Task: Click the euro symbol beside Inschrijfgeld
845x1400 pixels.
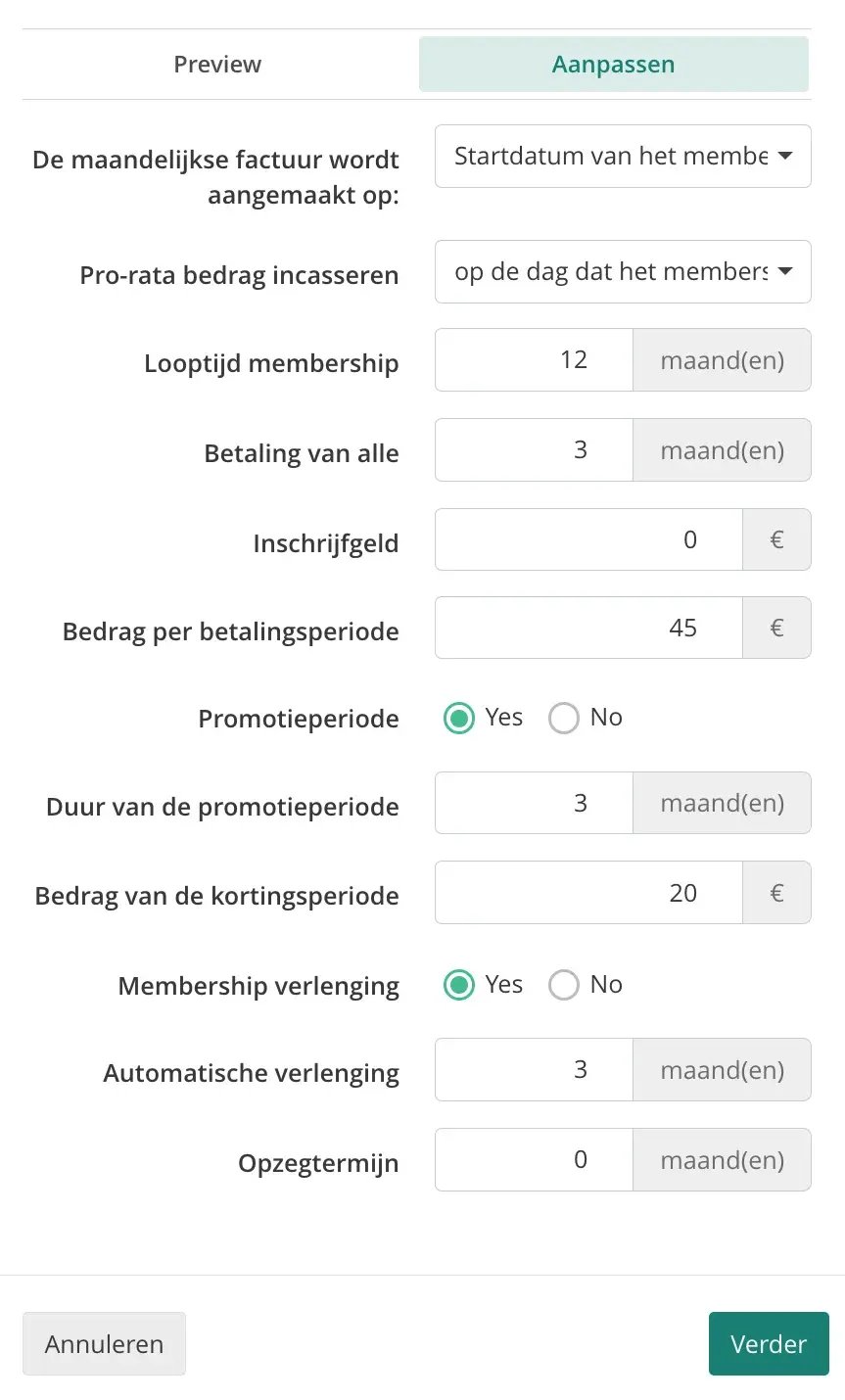Action: (776, 539)
